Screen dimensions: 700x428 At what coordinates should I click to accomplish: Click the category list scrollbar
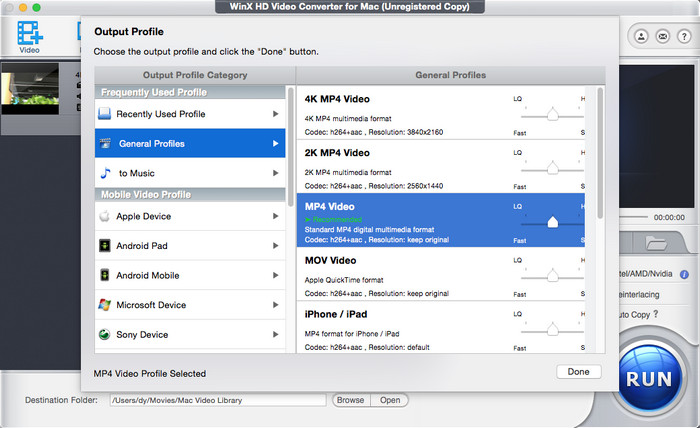coord(291,147)
